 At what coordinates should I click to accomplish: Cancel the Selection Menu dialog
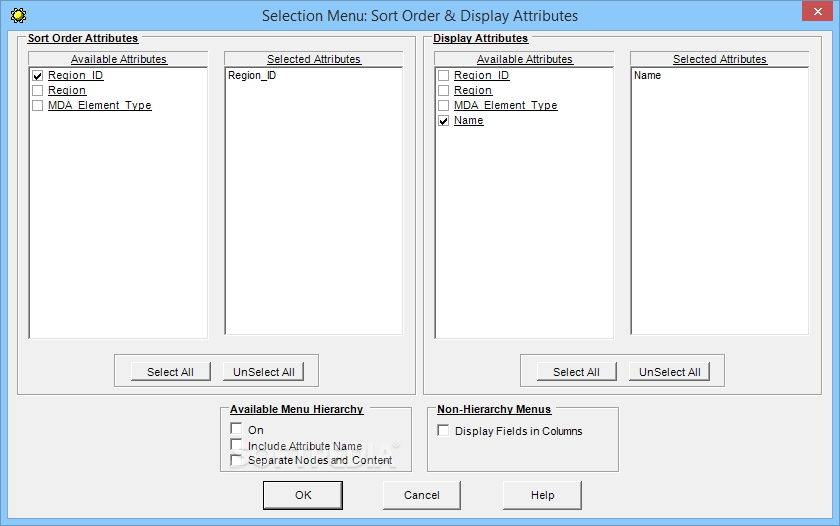tap(422, 495)
